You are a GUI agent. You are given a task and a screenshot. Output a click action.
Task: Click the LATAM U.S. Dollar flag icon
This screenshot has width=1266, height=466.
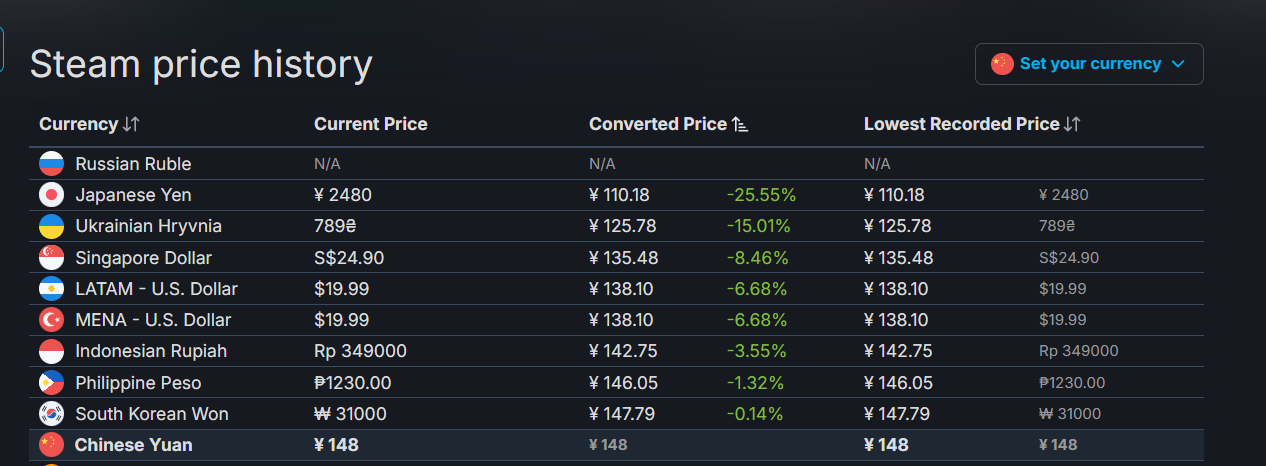coord(51,289)
